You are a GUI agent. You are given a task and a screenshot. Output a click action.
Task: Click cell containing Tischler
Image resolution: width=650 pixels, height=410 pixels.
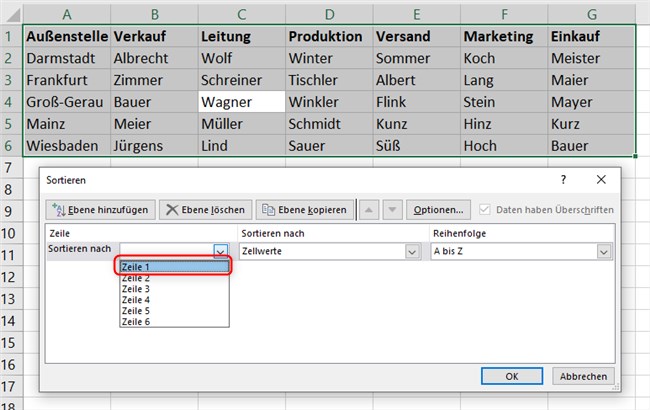(329, 80)
